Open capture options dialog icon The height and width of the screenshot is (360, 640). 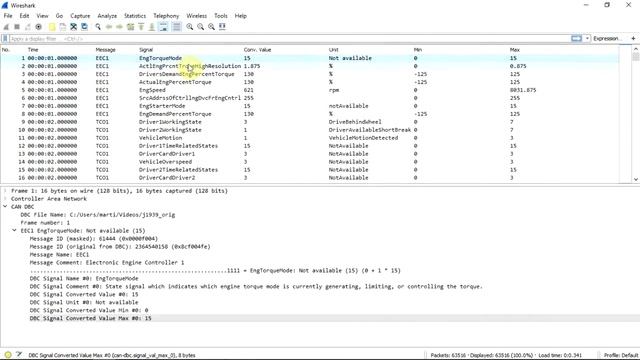(x=38, y=27)
